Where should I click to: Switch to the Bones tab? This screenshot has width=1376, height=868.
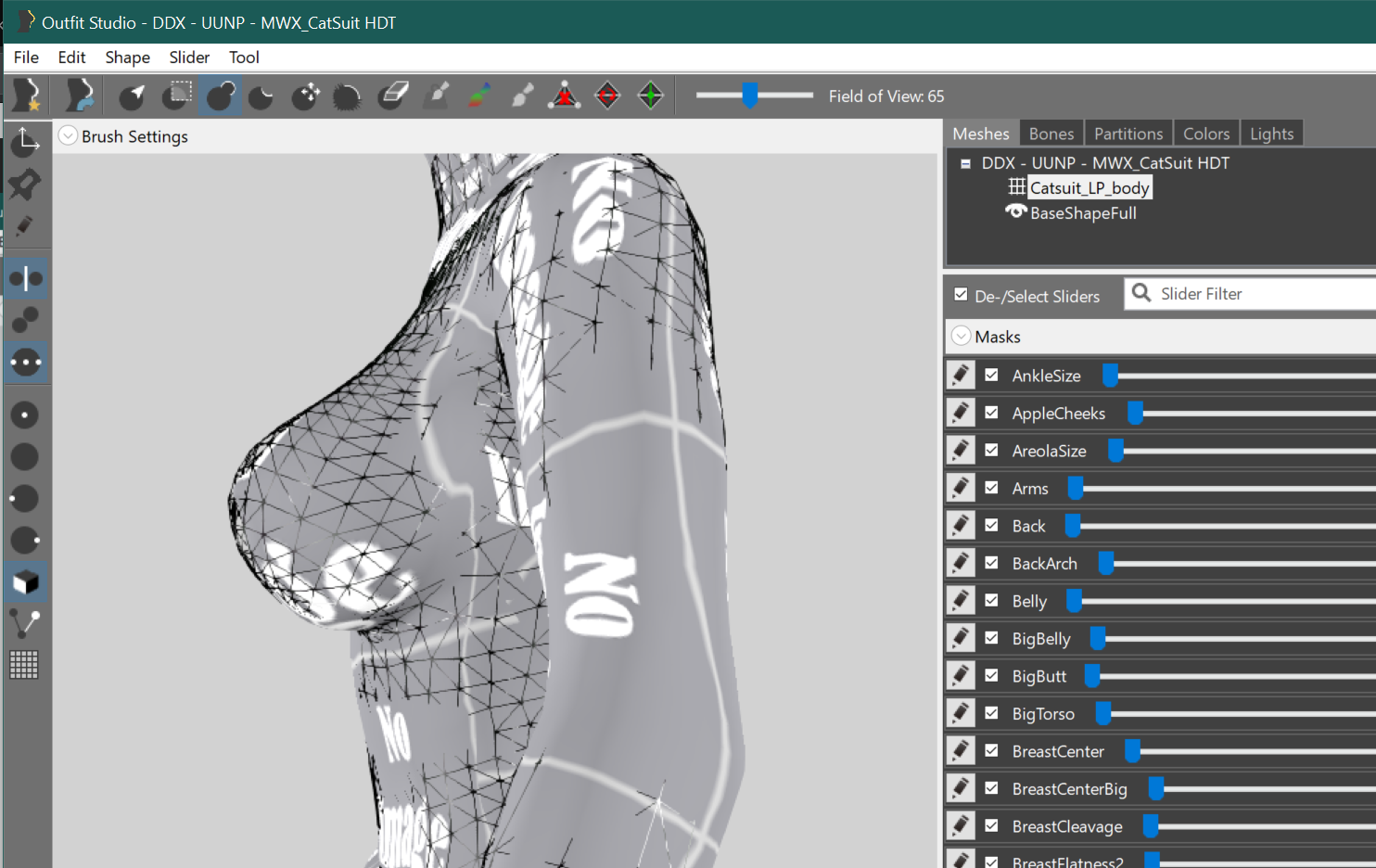[1051, 134]
